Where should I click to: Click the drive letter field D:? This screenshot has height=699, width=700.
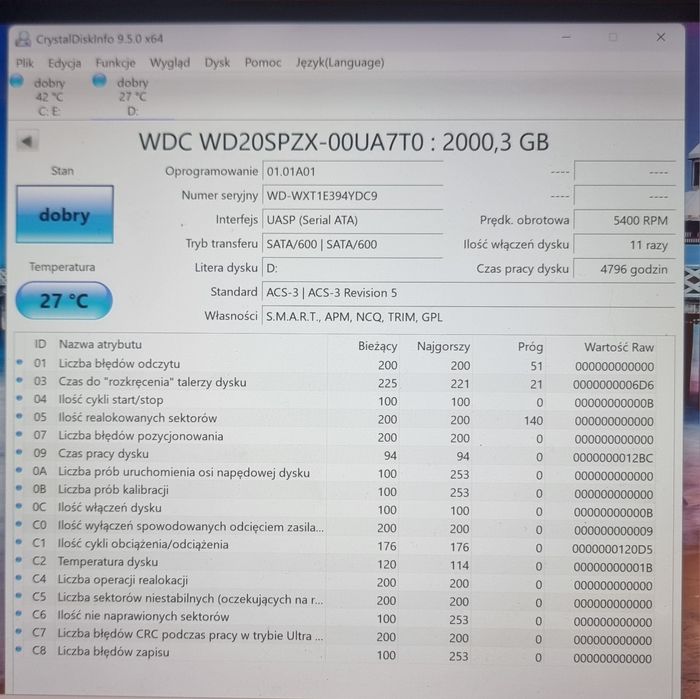352,268
